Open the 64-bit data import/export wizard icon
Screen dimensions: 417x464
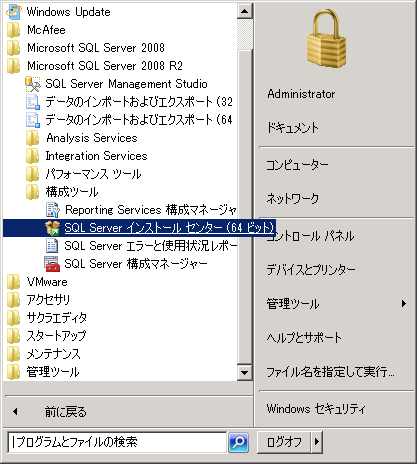coord(33,120)
